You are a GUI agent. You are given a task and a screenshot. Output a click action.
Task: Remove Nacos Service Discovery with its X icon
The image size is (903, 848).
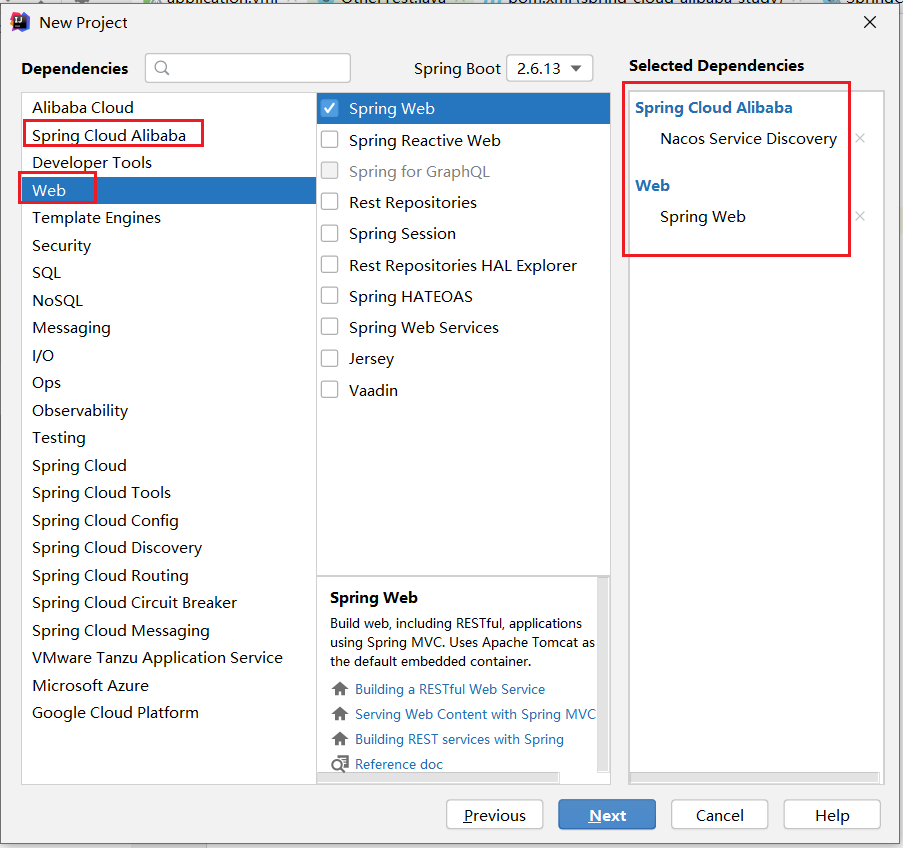pyautogui.click(x=860, y=138)
